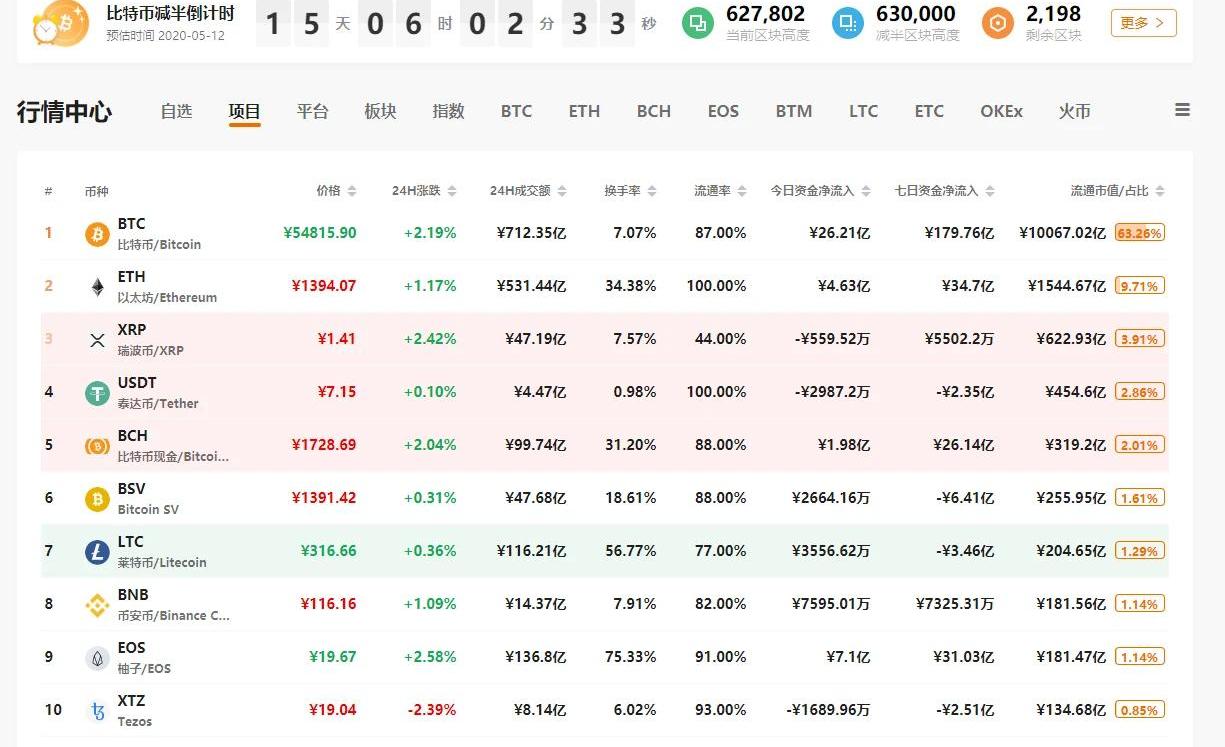Click the Binance BNB logo icon
Viewport: 1225px width, 747px height.
[x=97, y=604]
